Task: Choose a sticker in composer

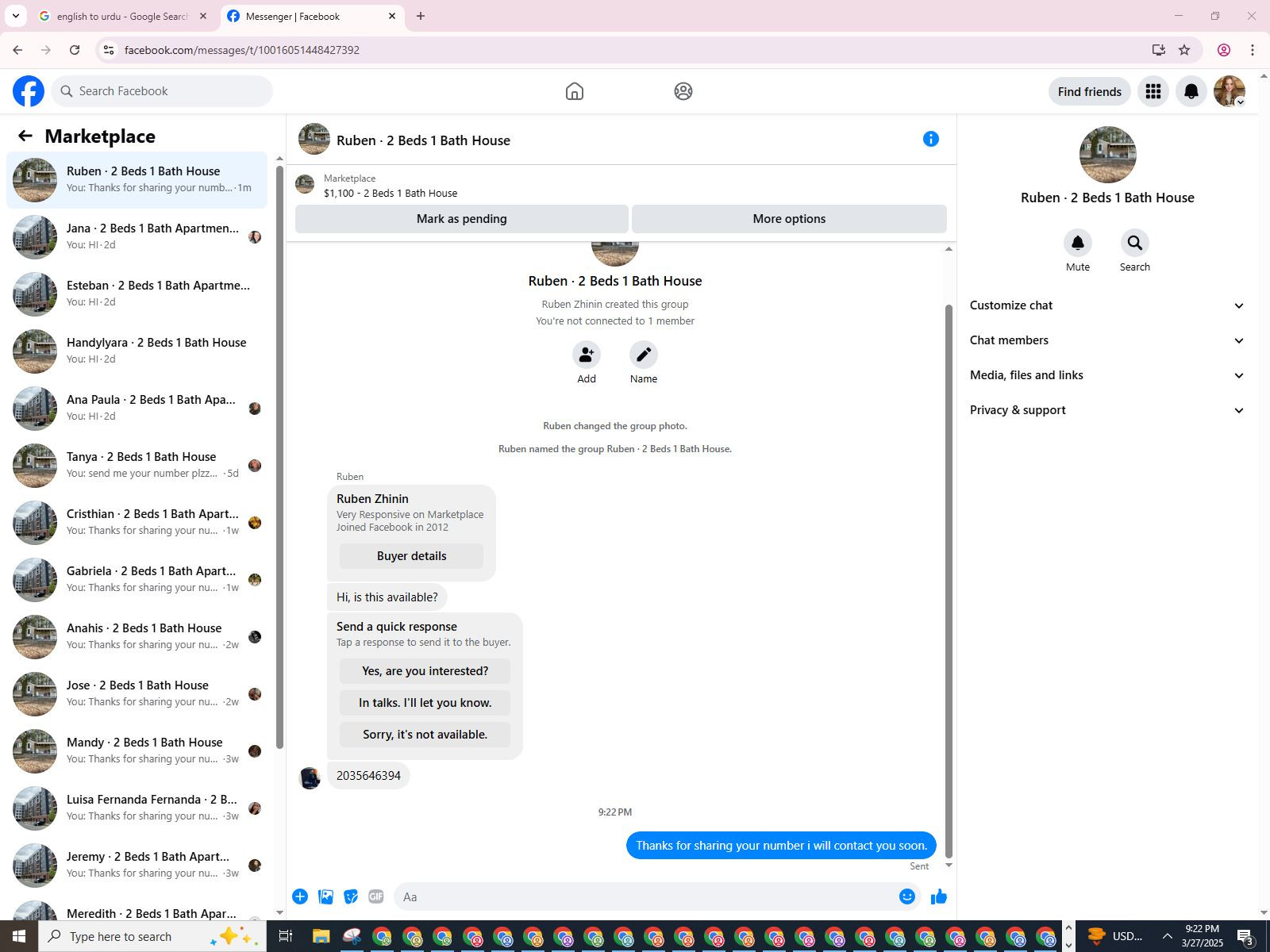Action: point(351,896)
